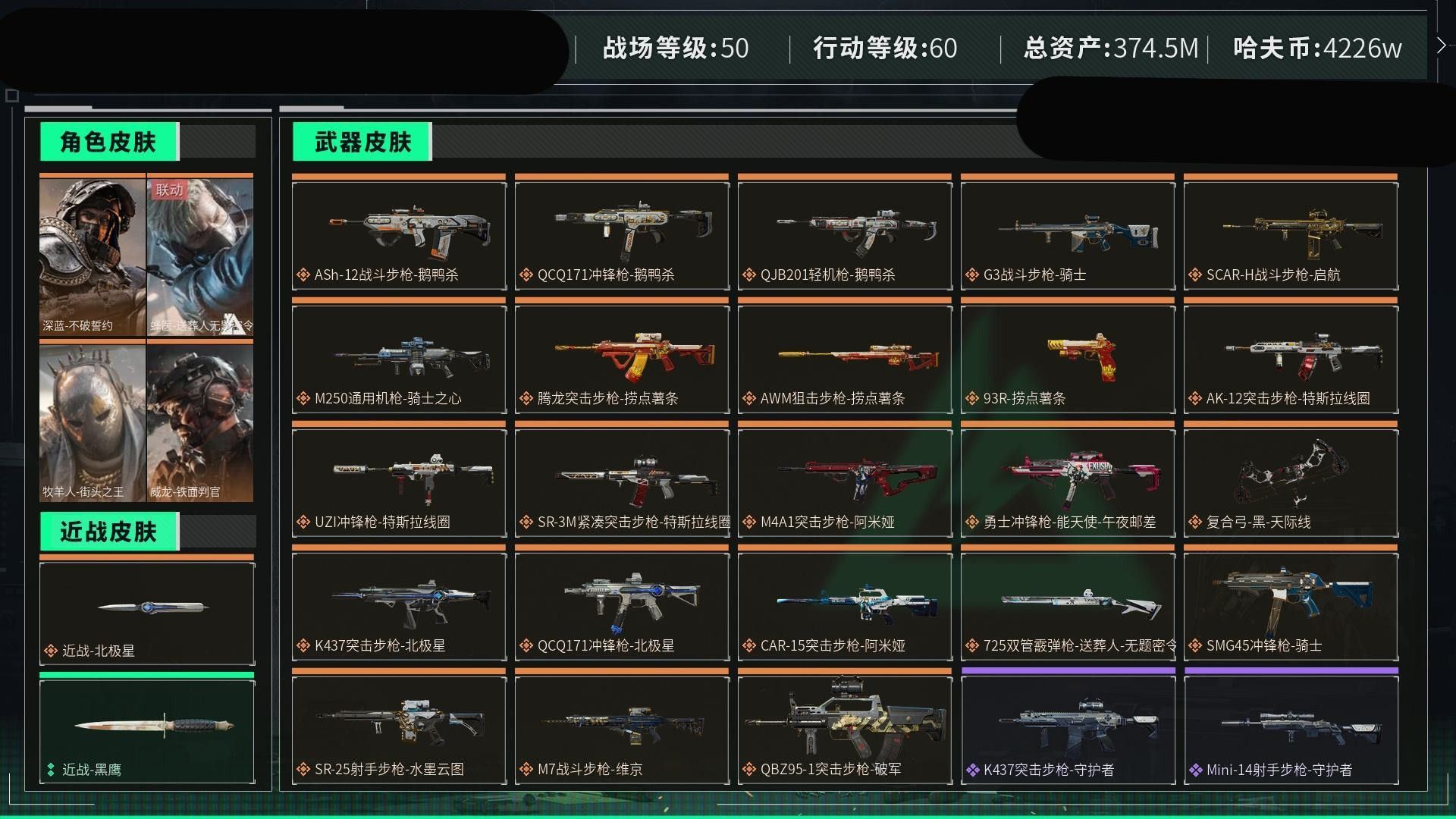Open the 角色皮肤 section tab
Viewport: 1456px width, 819px height.
(109, 142)
